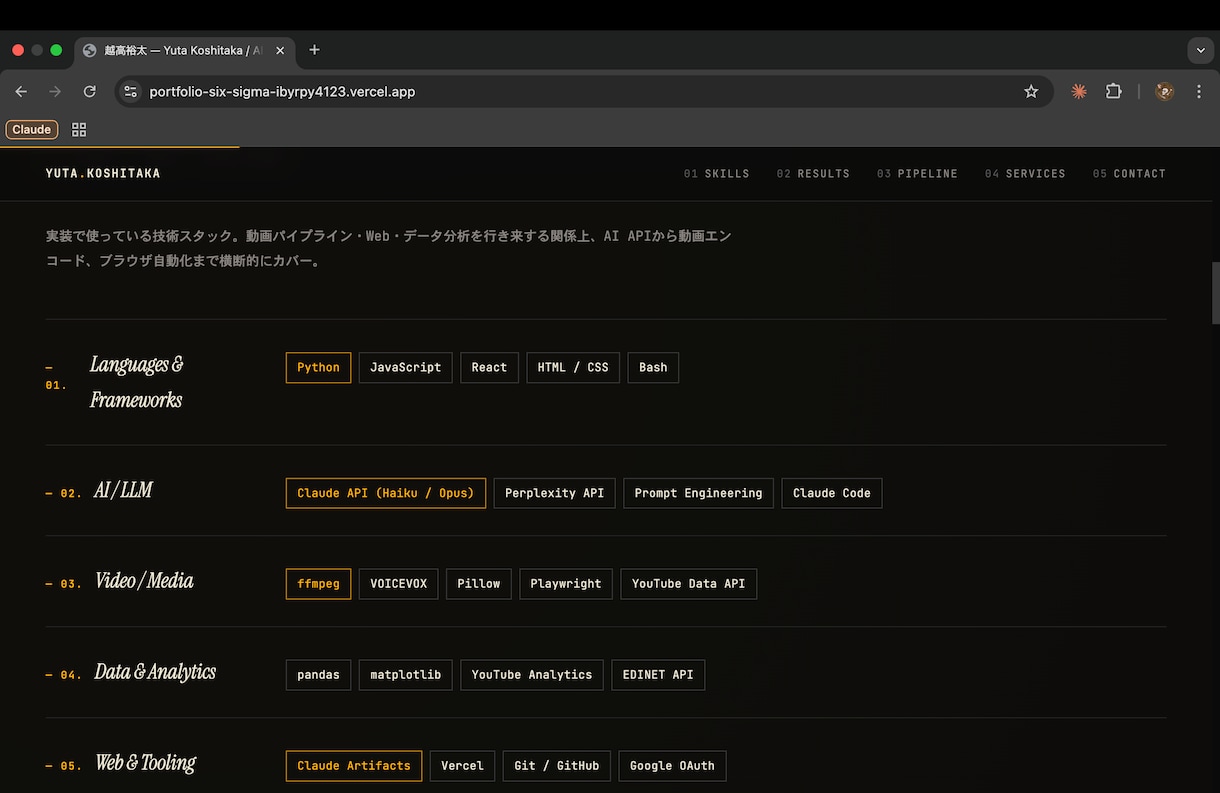Open the Chrome profile avatar
Screen dimensions: 1220x793
[x=1164, y=91]
